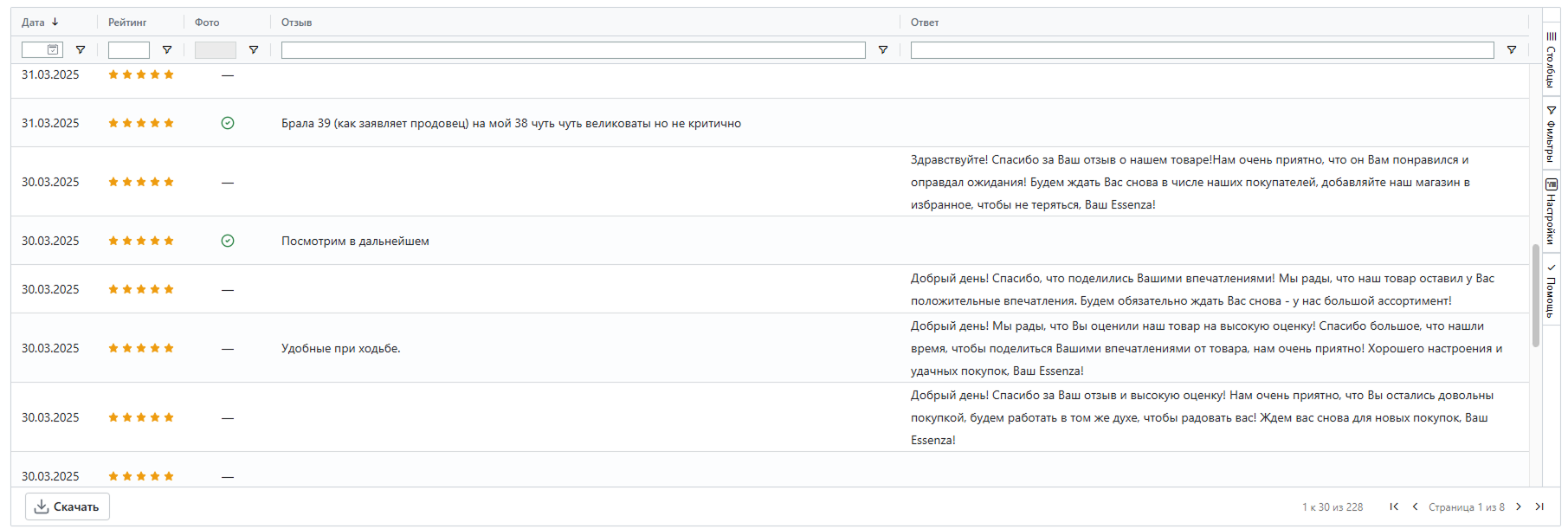Click the Отзыв text filter input field
This screenshot has height=529, width=1568.
(572, 50)
